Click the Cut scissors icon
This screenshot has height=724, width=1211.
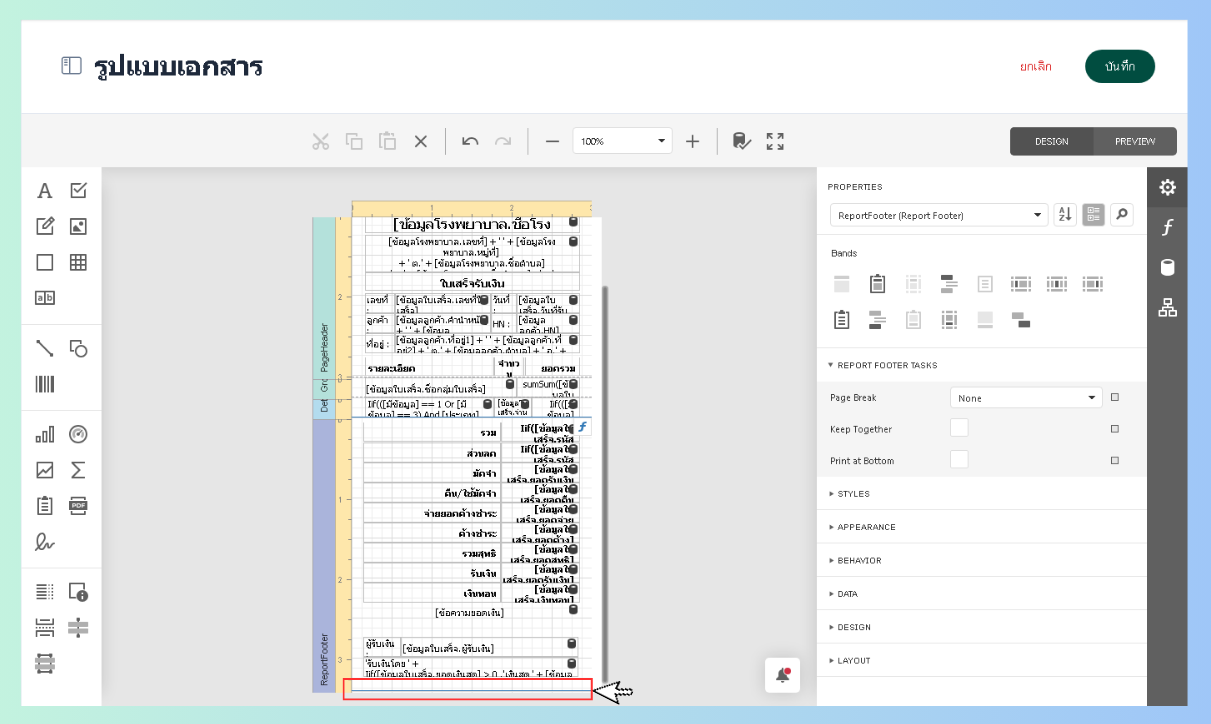320,141
